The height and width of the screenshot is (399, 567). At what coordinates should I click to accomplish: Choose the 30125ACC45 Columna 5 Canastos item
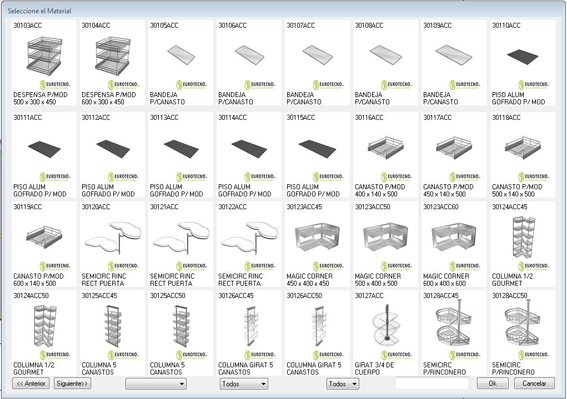(x=112, y=333)
